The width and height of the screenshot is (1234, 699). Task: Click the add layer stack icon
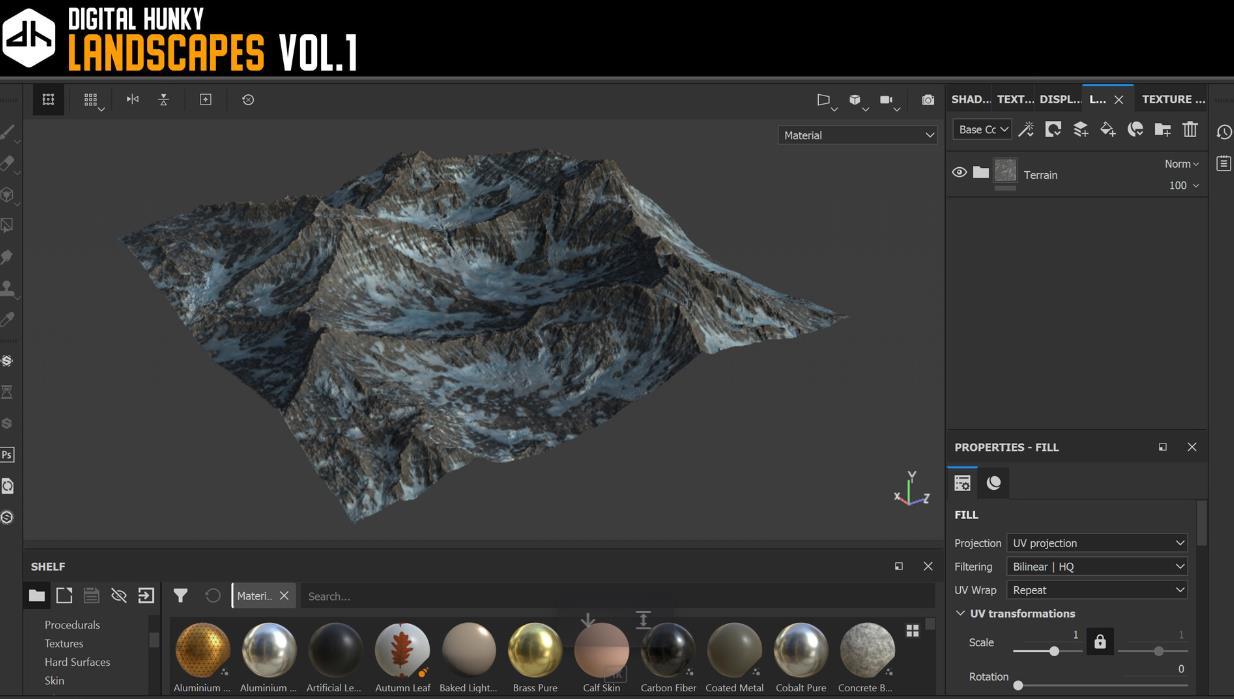[1081, 129]
